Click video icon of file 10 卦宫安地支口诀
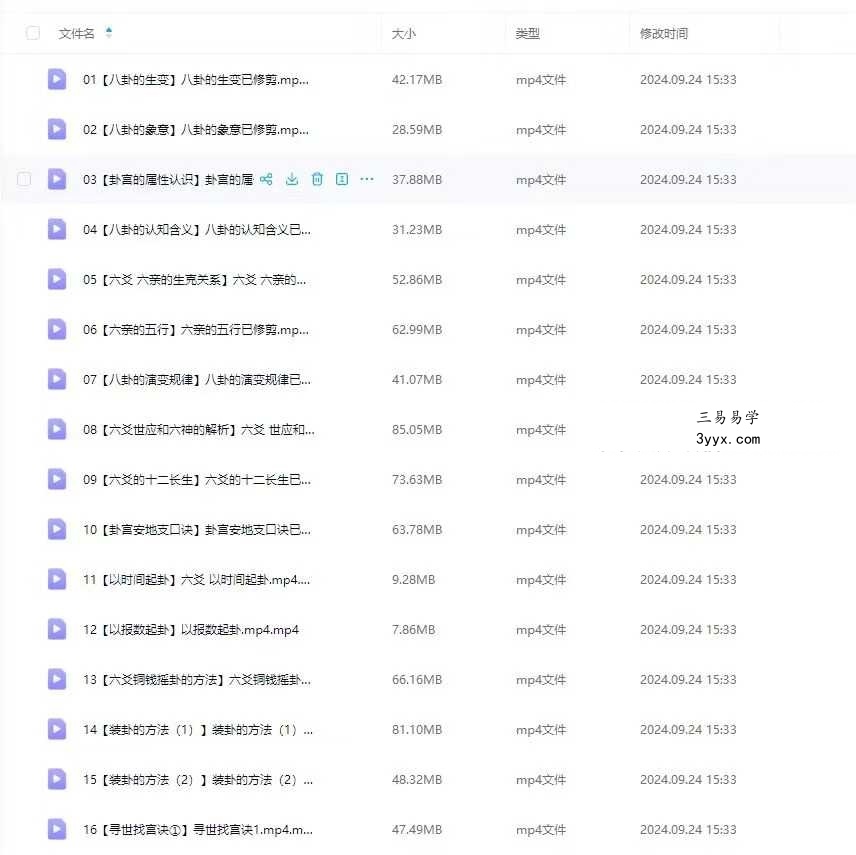 (57, 529)
